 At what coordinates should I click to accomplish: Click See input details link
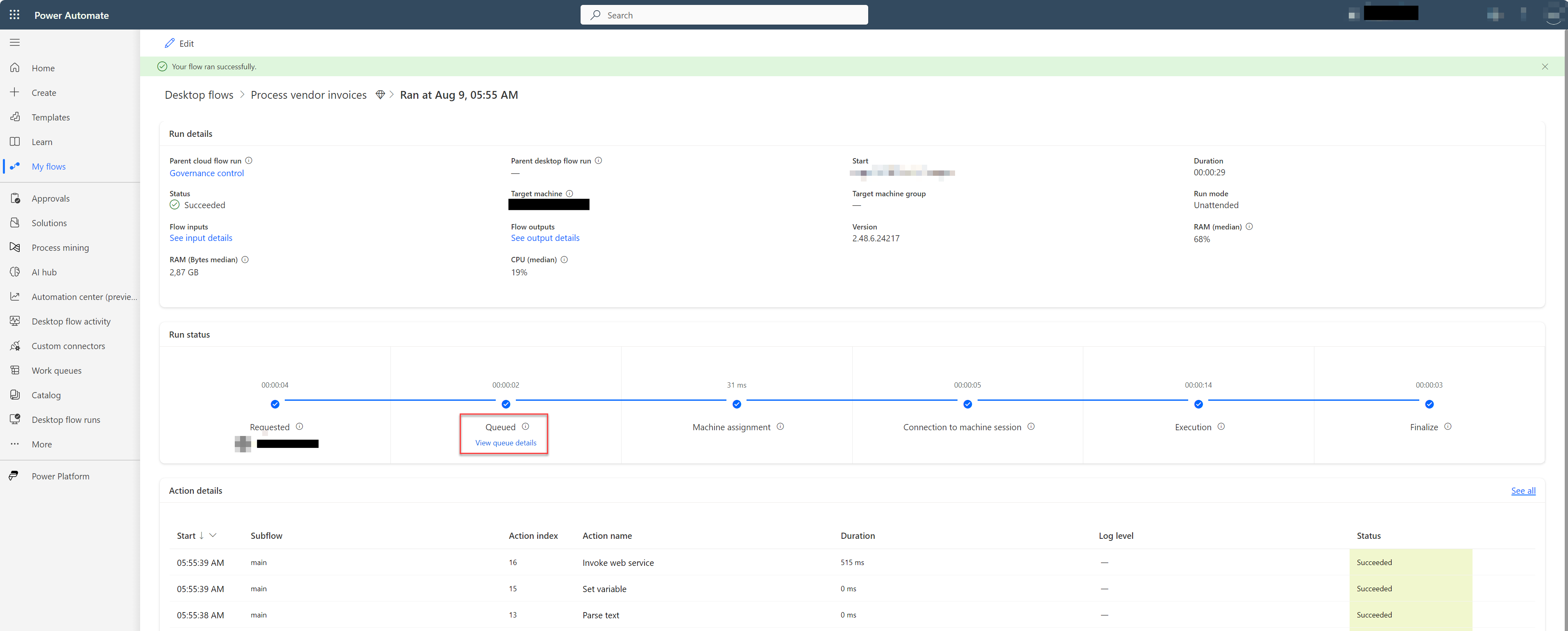[200, 238]
